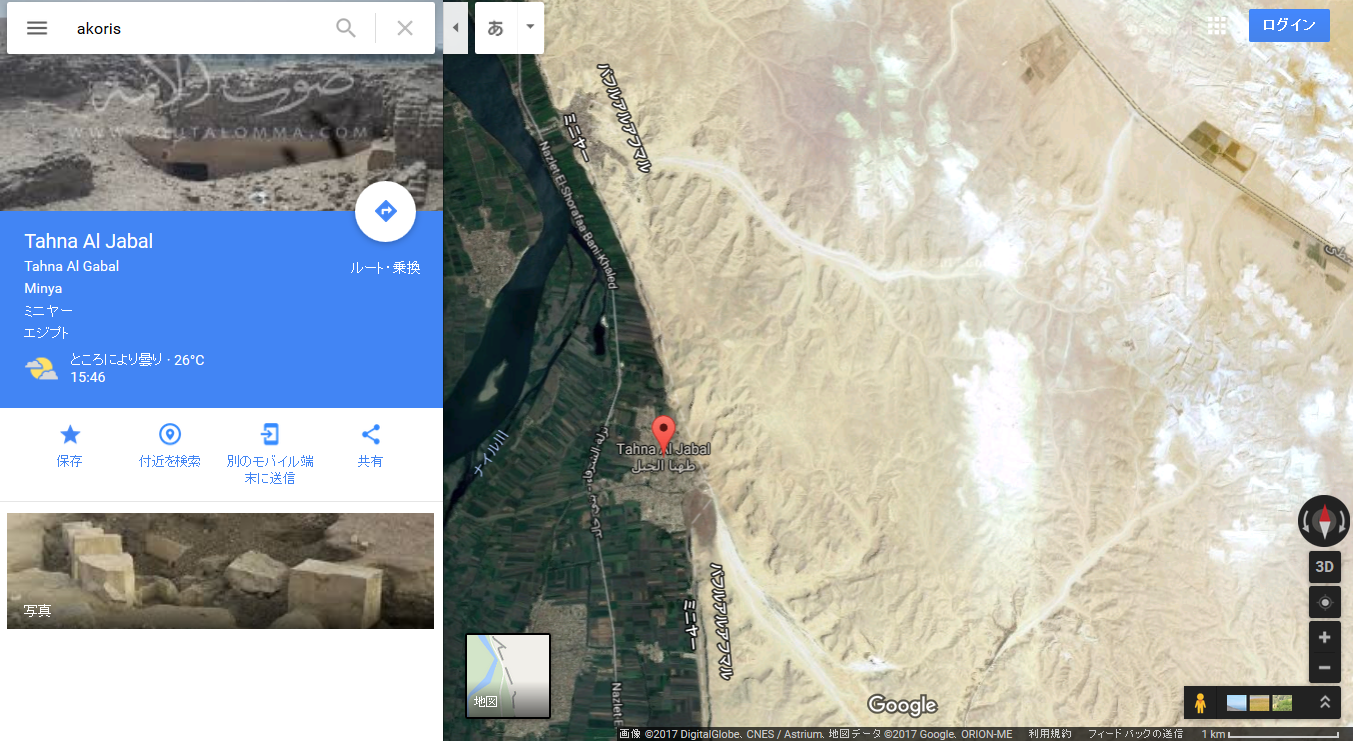1353x741 pixels.
Task: Open directions with the blue route button
Action: coord(385,211)
